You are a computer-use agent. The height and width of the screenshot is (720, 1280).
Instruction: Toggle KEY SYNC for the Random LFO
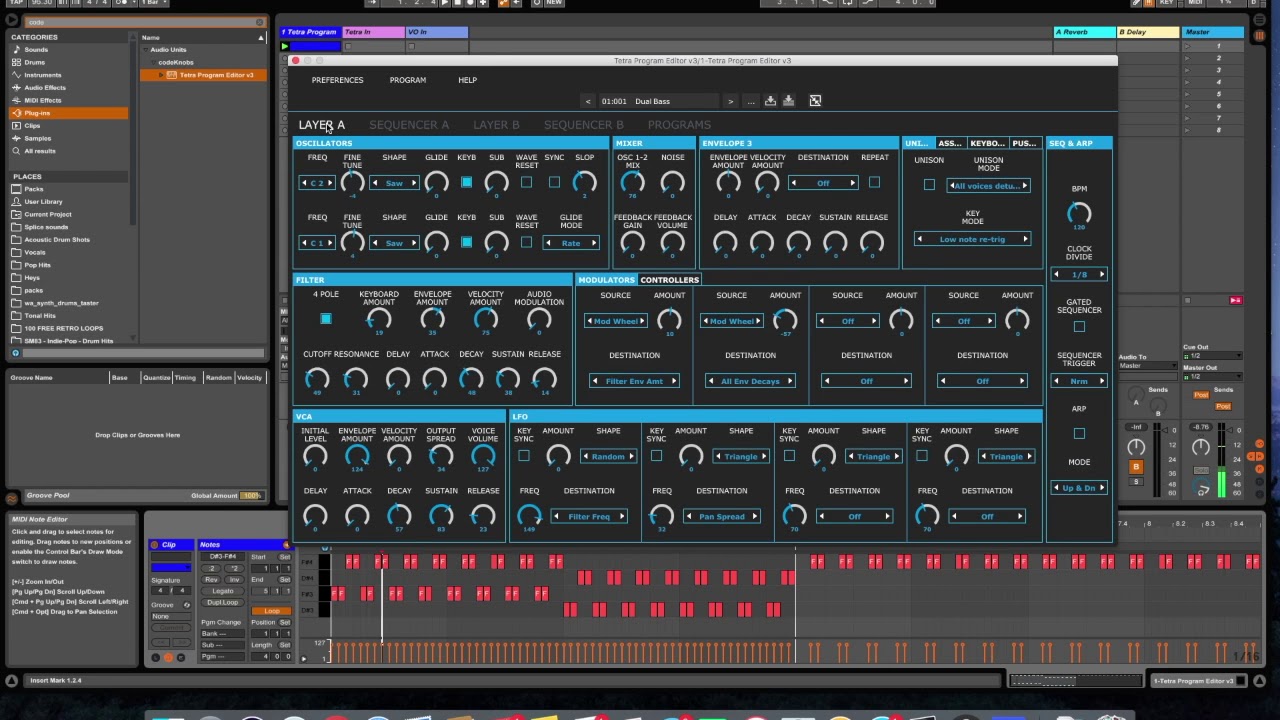click(523, 456)
